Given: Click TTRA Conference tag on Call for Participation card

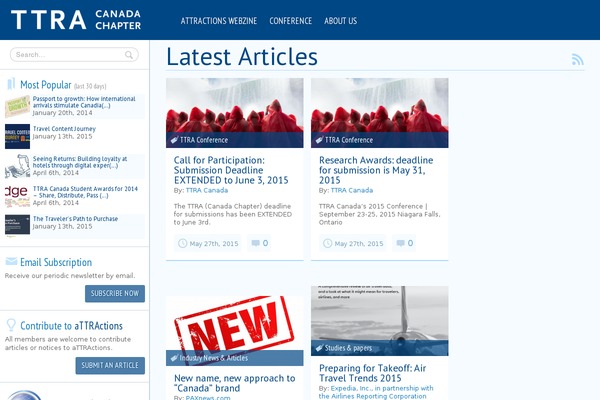Looking at the screenshot, I should pos(204,140).
